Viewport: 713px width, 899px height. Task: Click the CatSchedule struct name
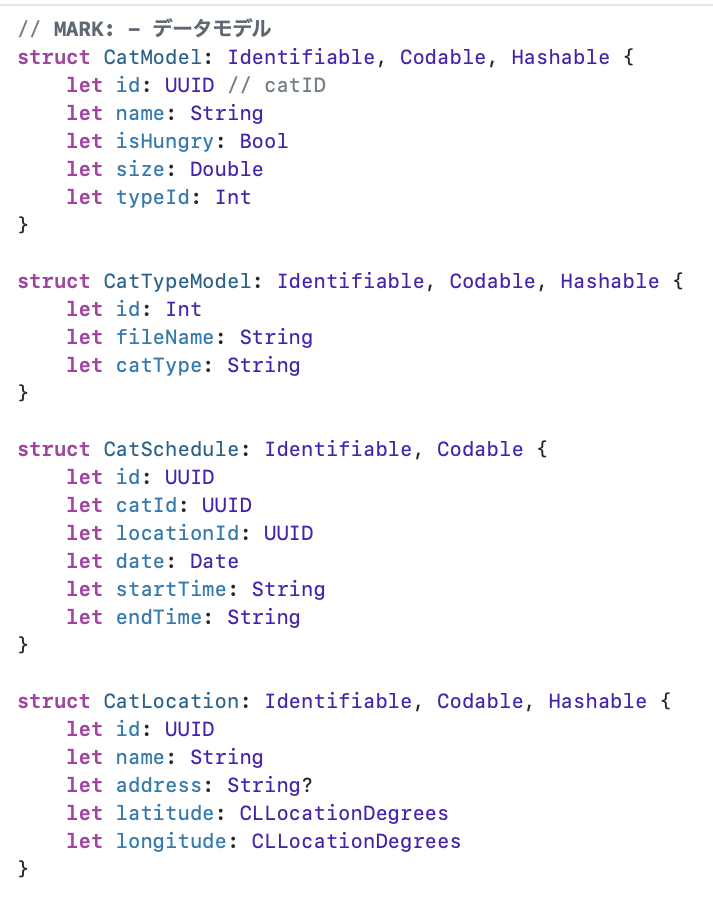tap(171, 450)
